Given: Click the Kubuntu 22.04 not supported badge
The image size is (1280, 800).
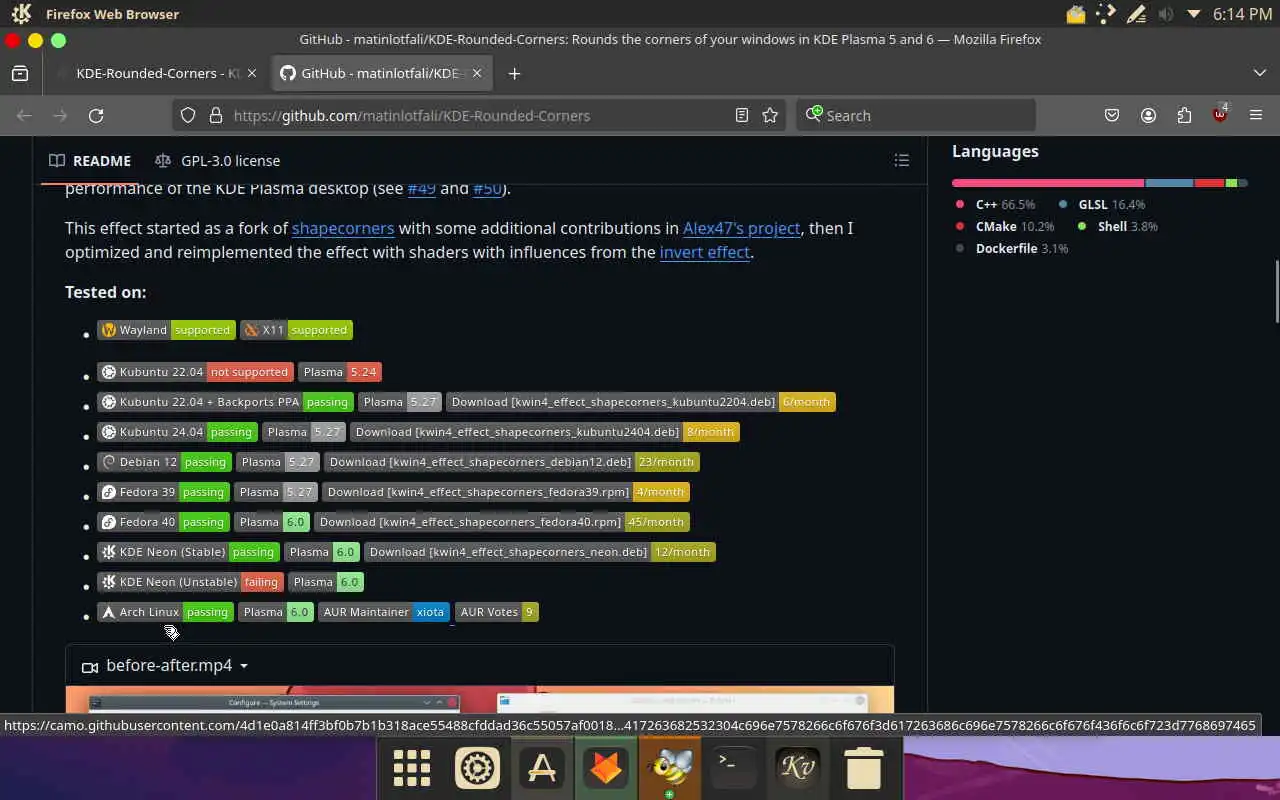Looking at the screenshot, I should (195, 372).
